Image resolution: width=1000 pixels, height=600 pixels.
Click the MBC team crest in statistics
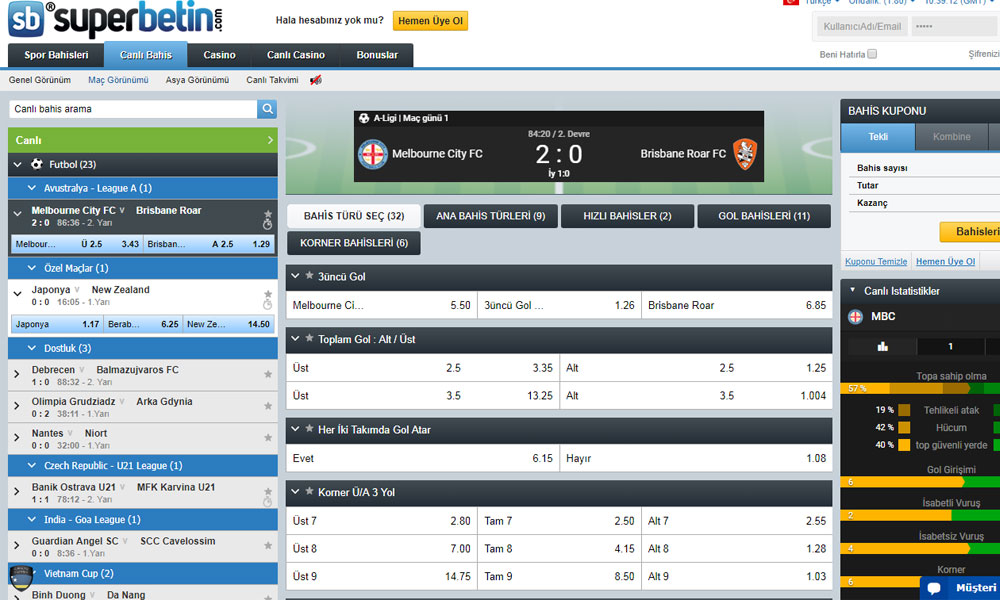856,316
